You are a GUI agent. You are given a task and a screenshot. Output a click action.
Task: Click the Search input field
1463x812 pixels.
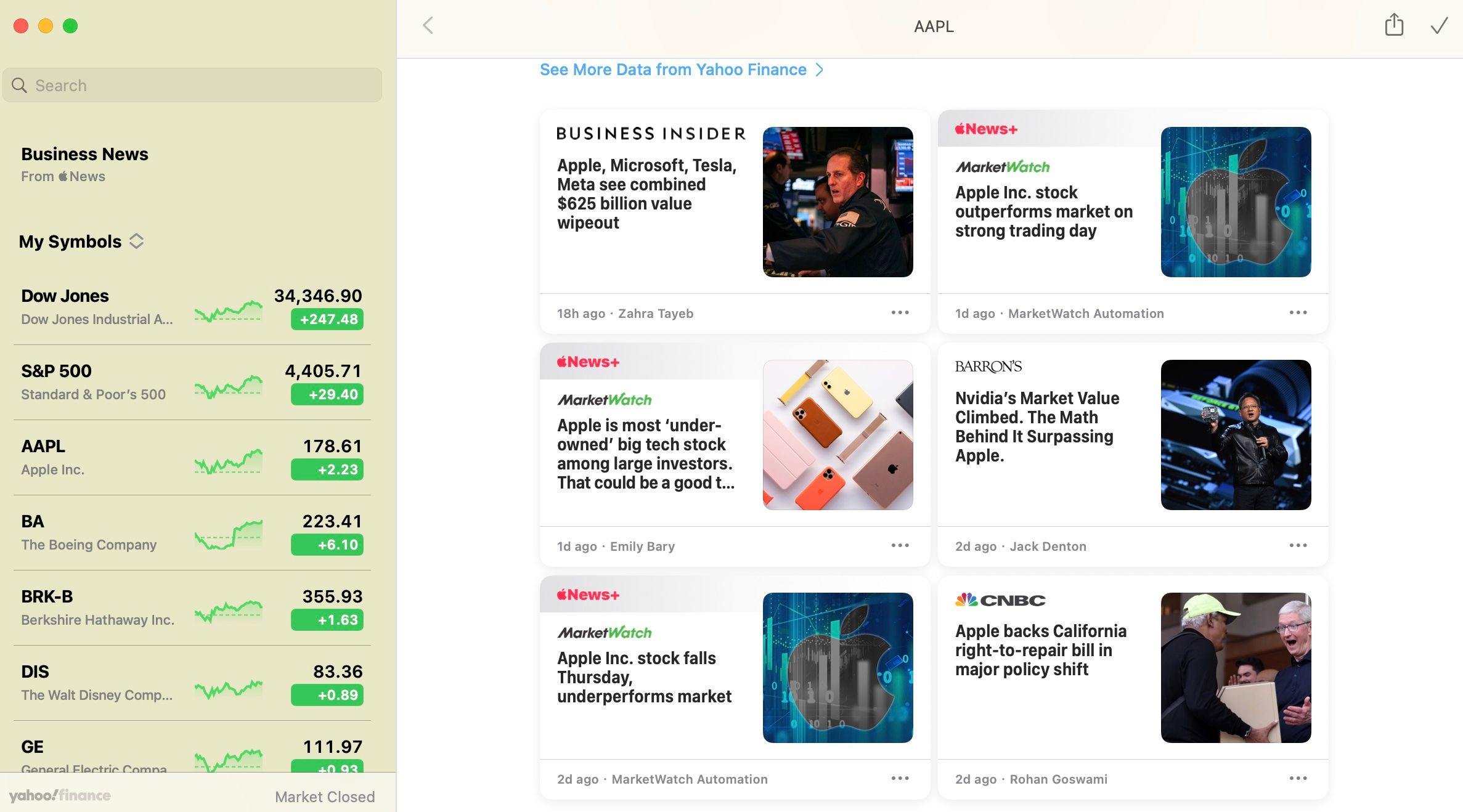(x=192, y=85)
